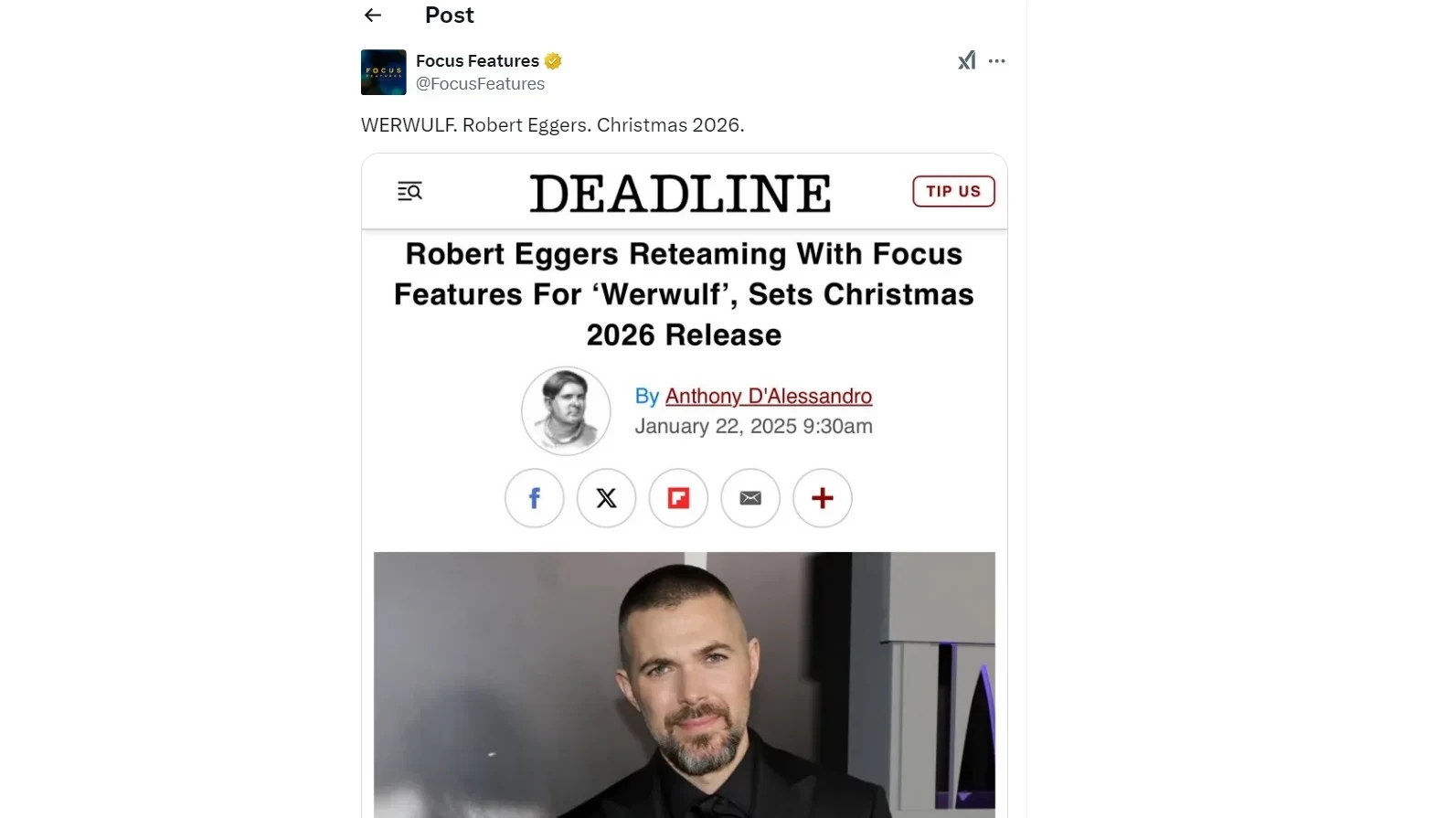Expand more sharing options plus icon
The image size is (1456, 818).
pyautogui.click(x=823, y=498)
